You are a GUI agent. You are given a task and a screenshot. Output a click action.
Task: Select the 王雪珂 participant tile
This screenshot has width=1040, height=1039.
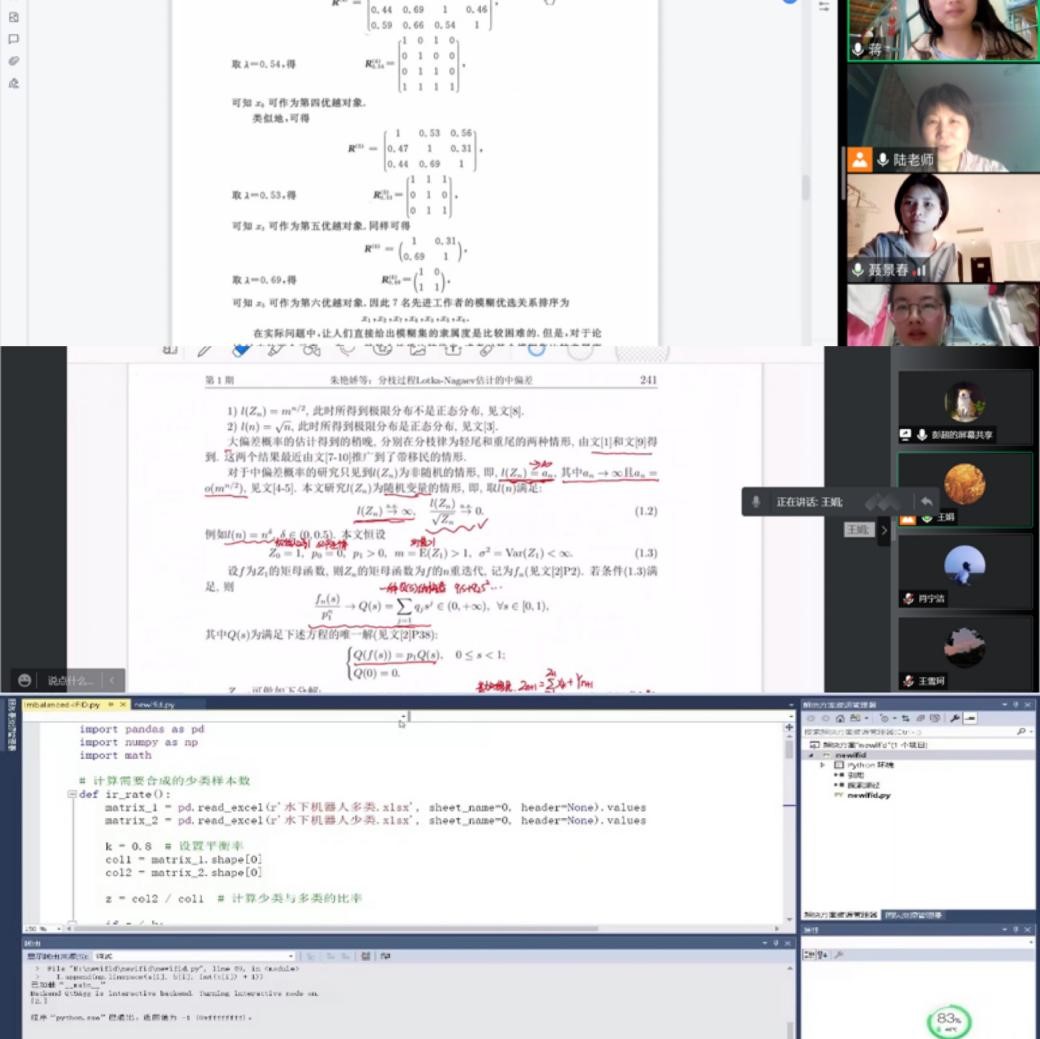coord(964,654)
